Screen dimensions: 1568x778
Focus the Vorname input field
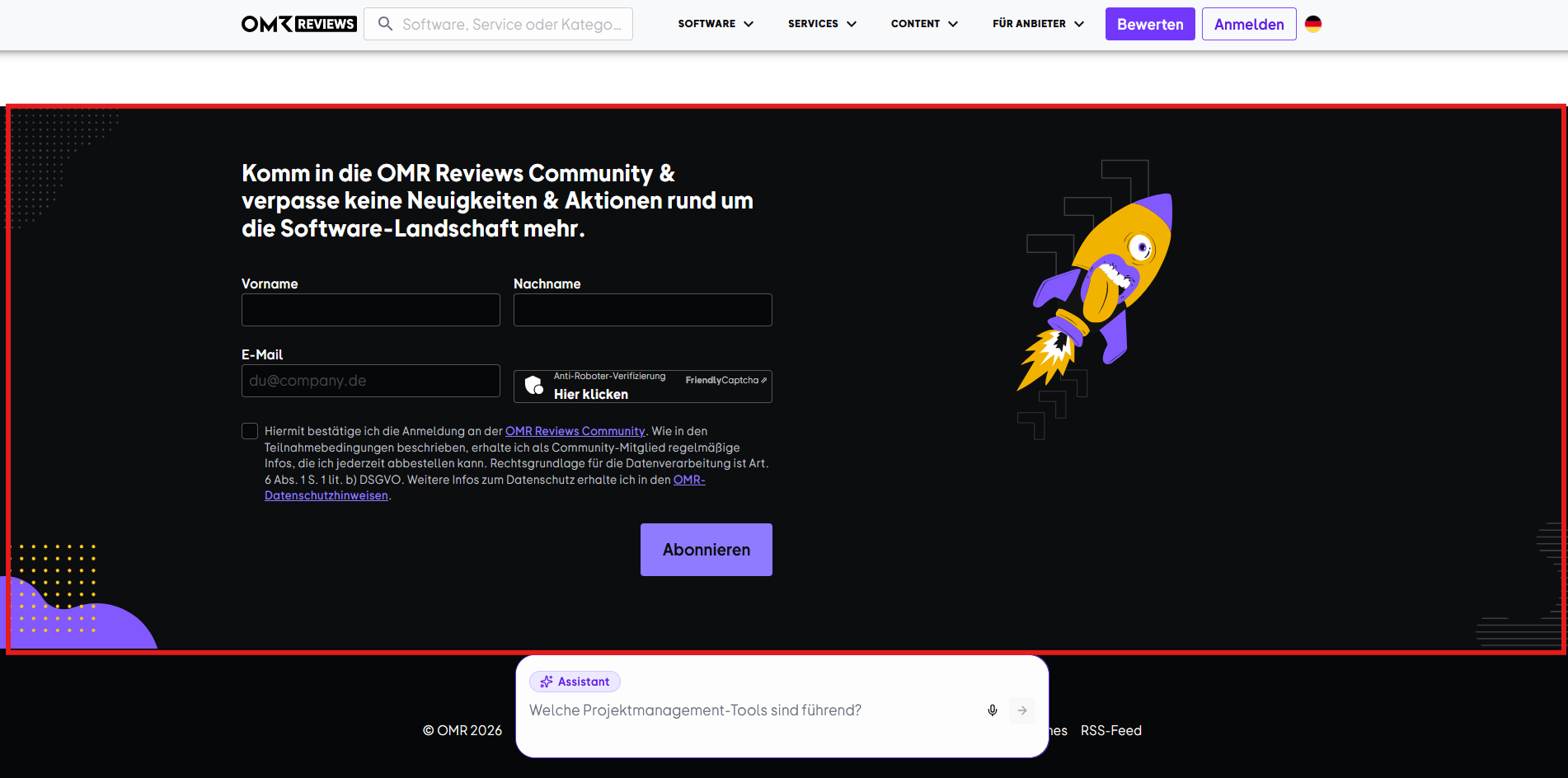pyautogui.click(x=371, y=310)
